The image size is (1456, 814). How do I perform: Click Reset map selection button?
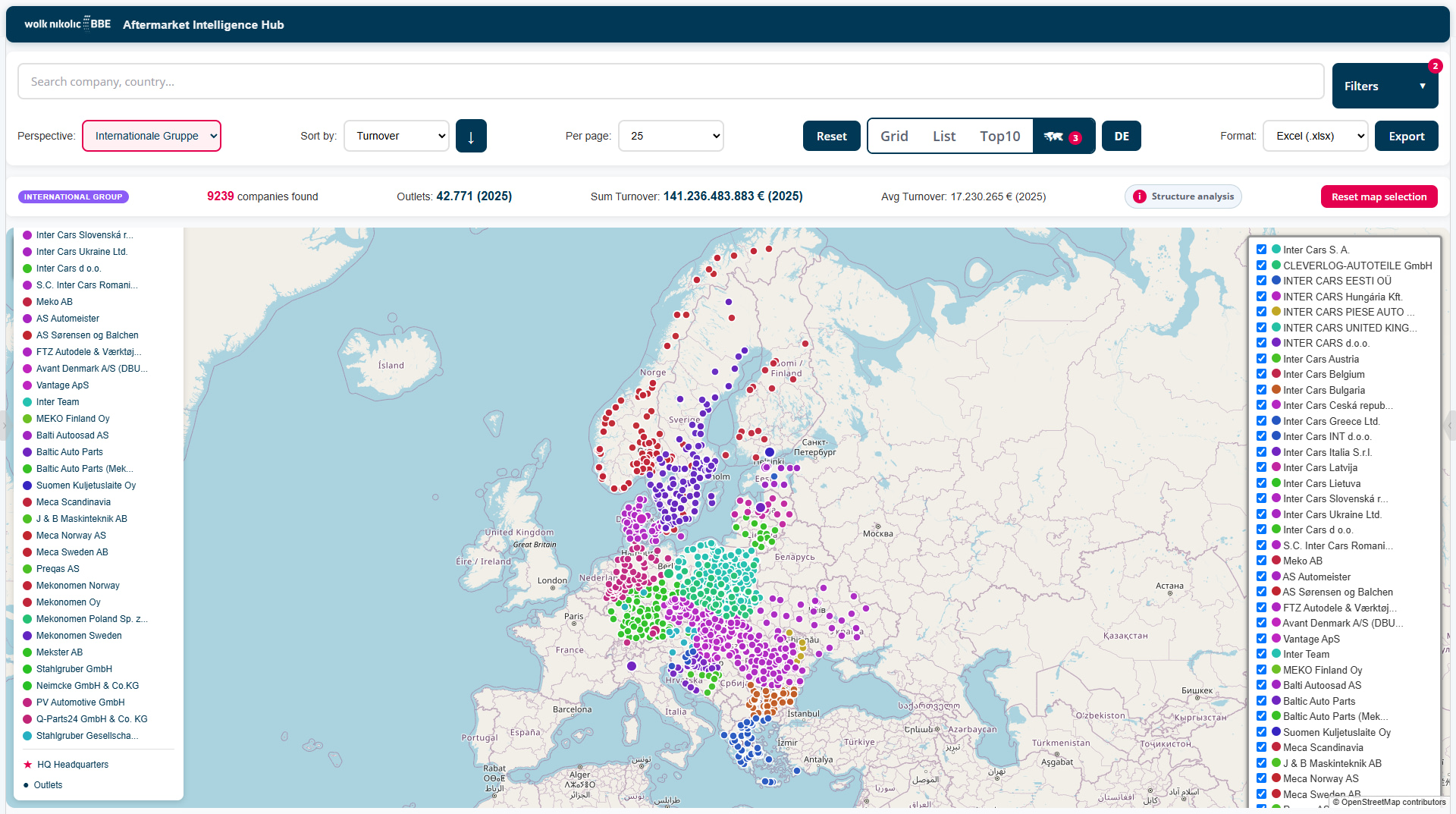point(1379,196)
